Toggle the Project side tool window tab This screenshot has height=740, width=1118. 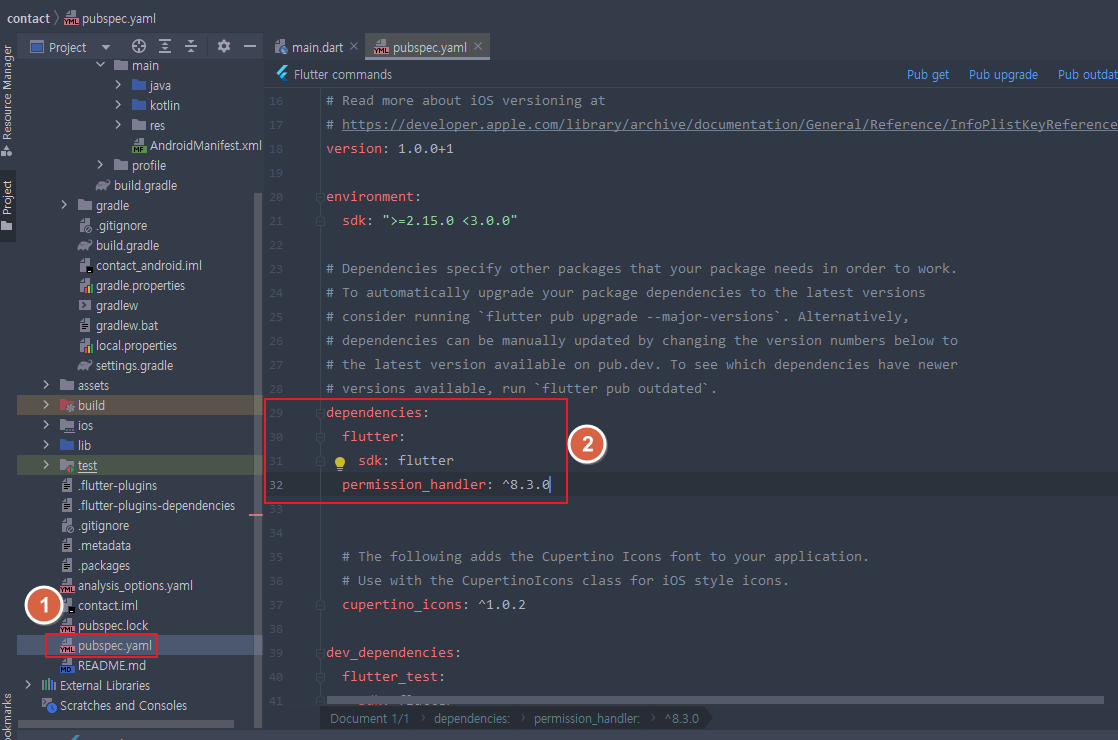[7, 205]
